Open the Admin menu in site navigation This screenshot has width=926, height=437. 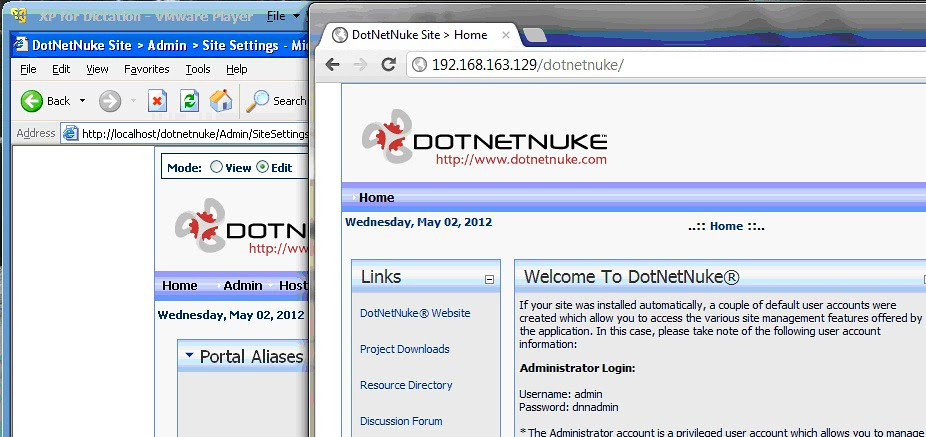click(x=243, y=286)
